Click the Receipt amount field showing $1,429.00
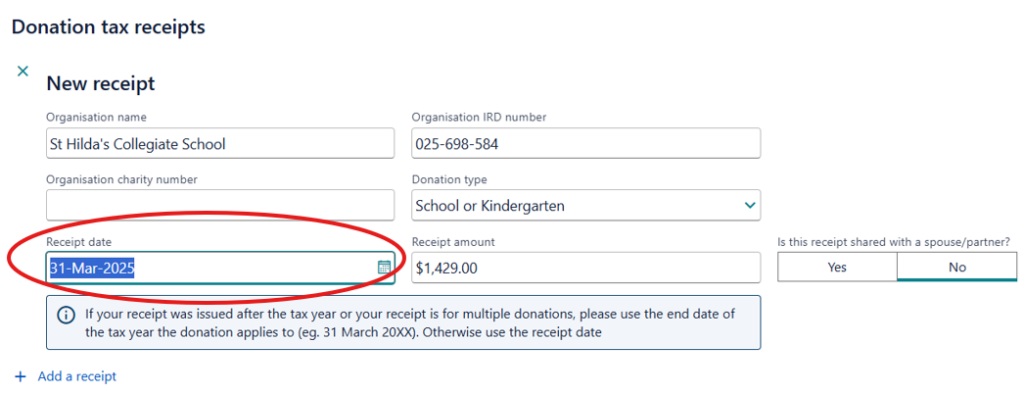 tap(586, 268)
